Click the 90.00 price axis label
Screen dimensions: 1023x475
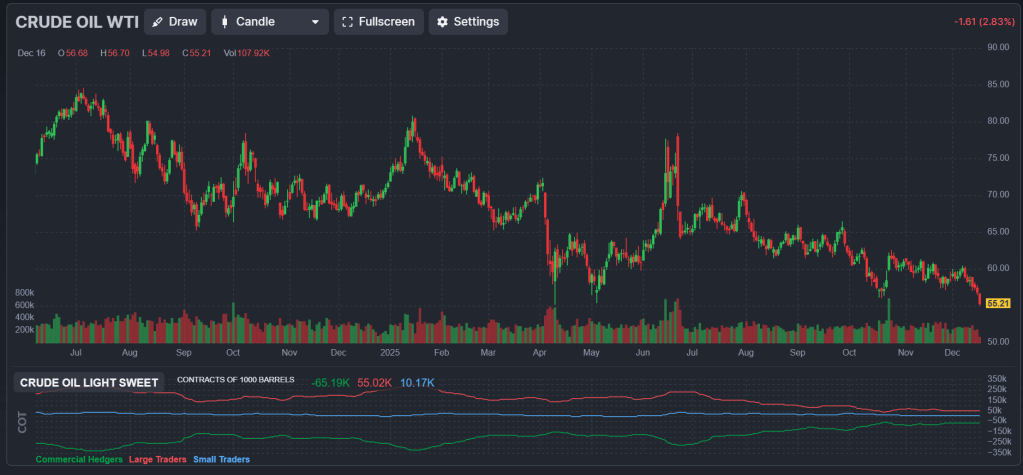click(997, 47)
